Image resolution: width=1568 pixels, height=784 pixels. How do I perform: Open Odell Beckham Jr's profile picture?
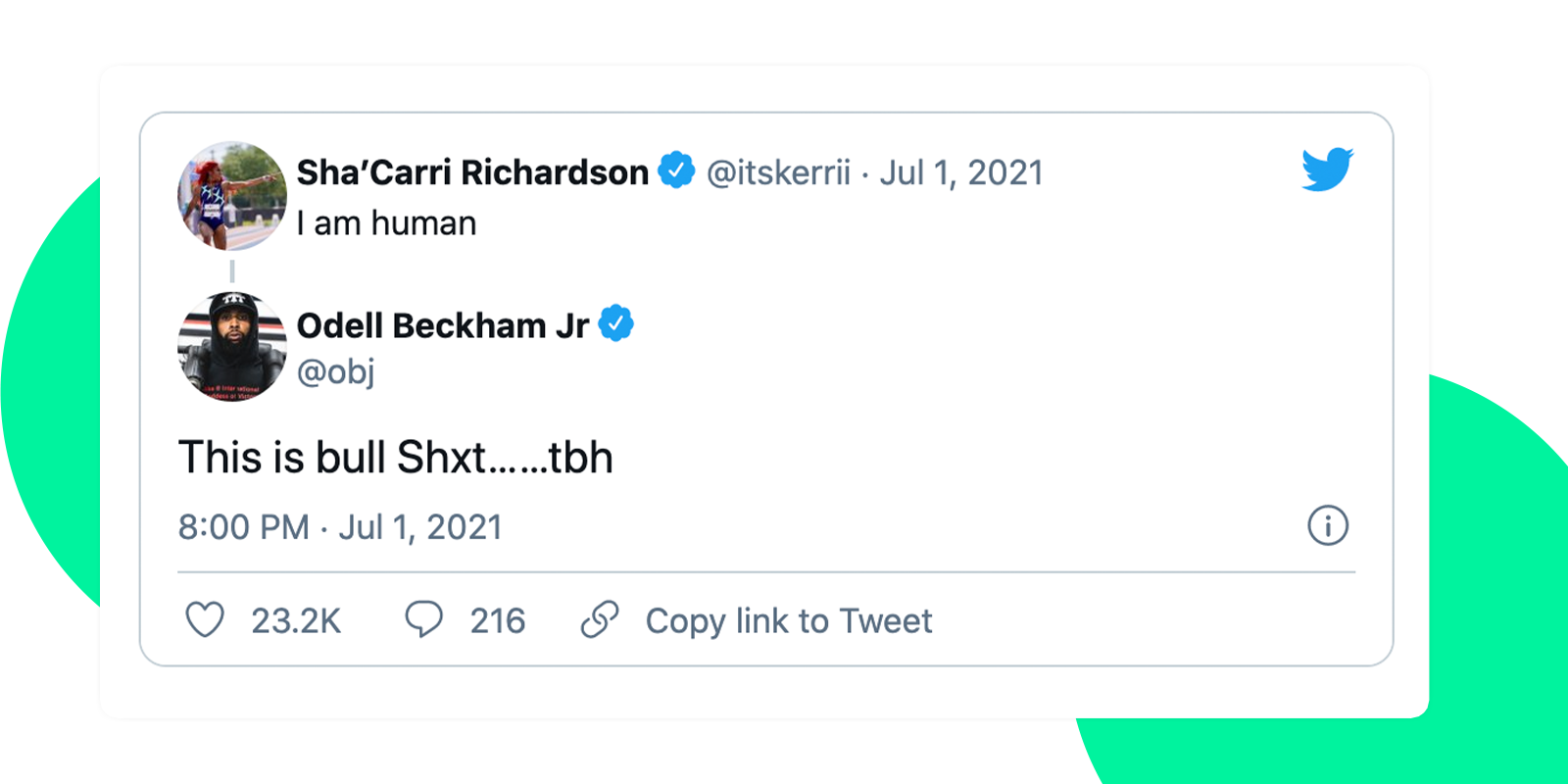click(232, 347)
